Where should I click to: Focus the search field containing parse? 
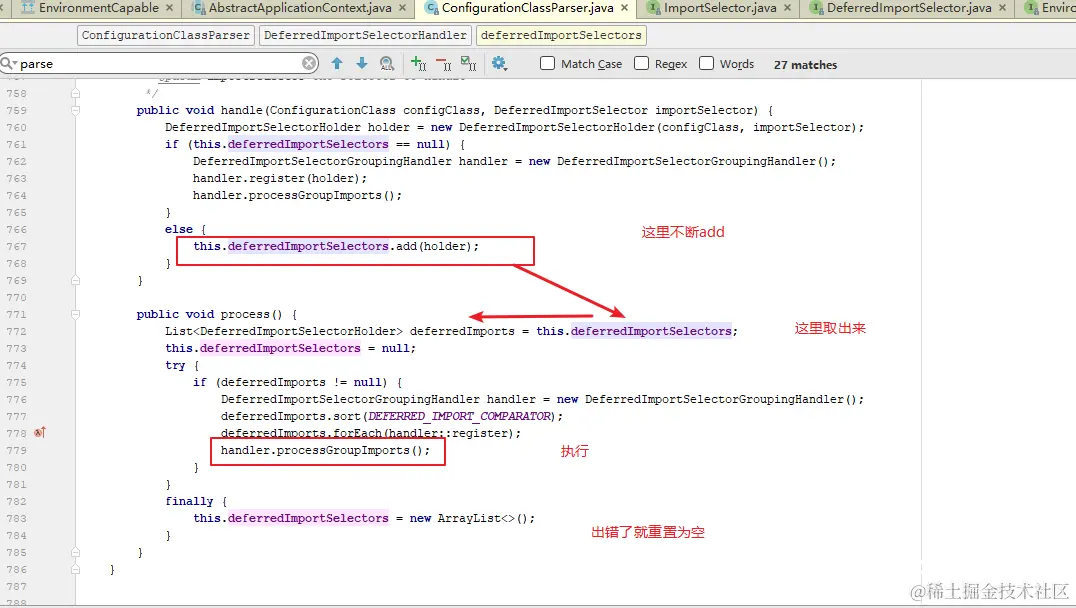[x=161, y=64]
